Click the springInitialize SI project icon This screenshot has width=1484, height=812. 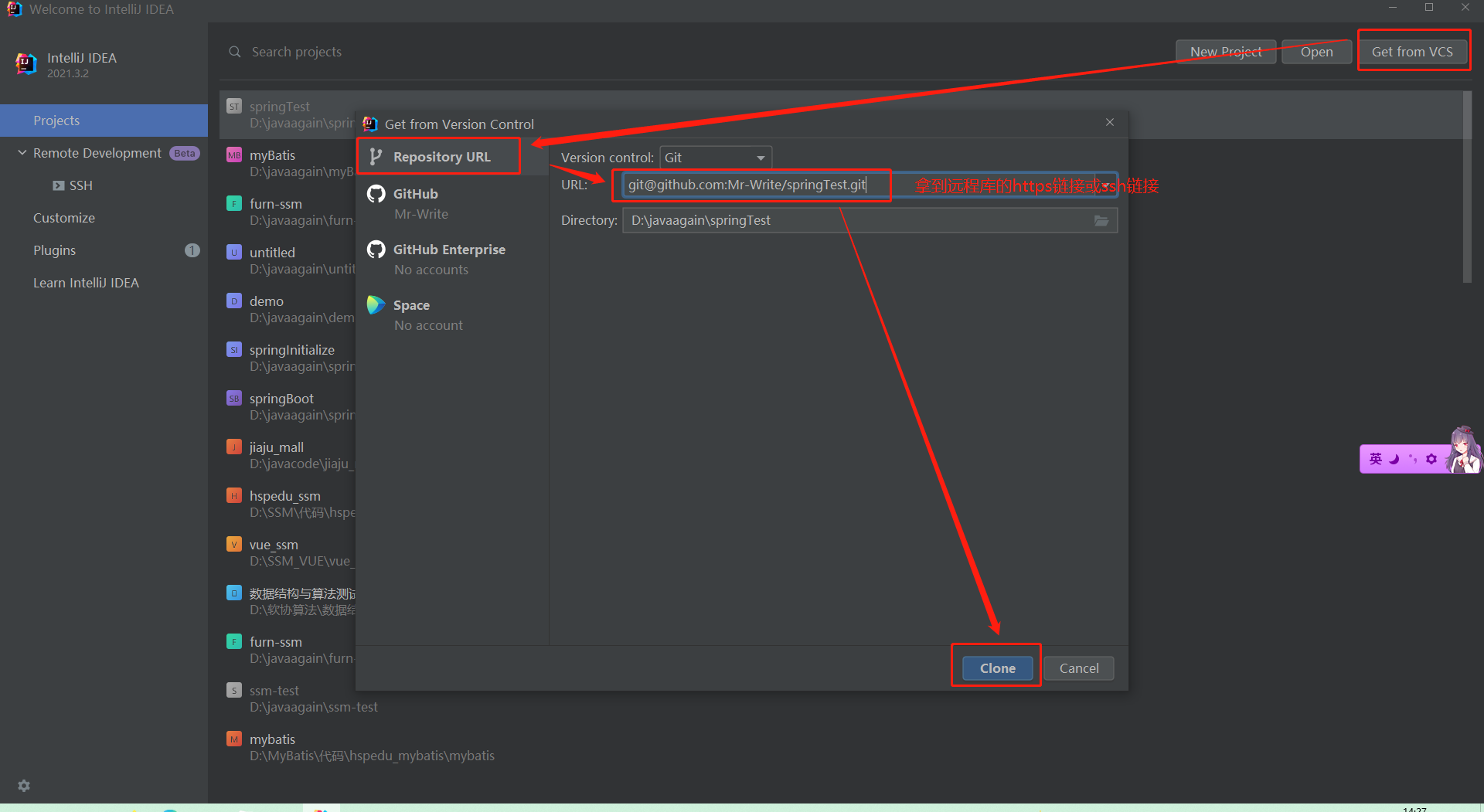pos(234,349)
